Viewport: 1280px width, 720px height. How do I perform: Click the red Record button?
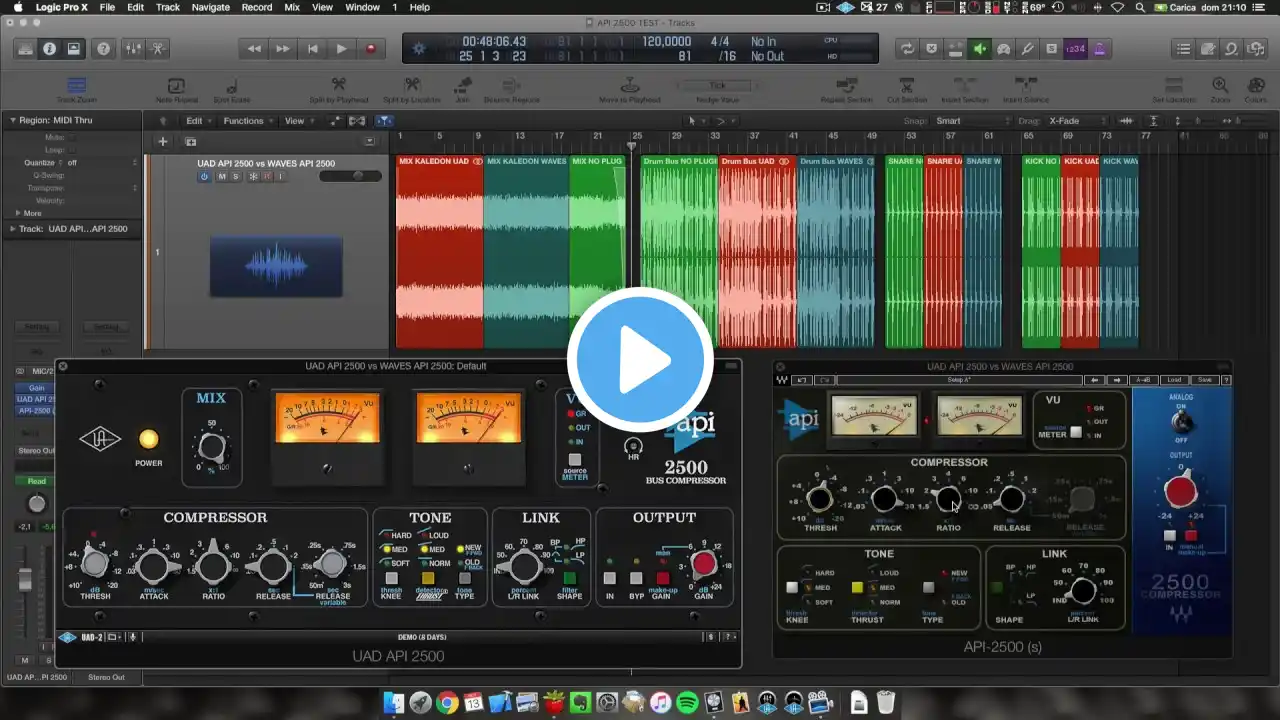point(371,48)
